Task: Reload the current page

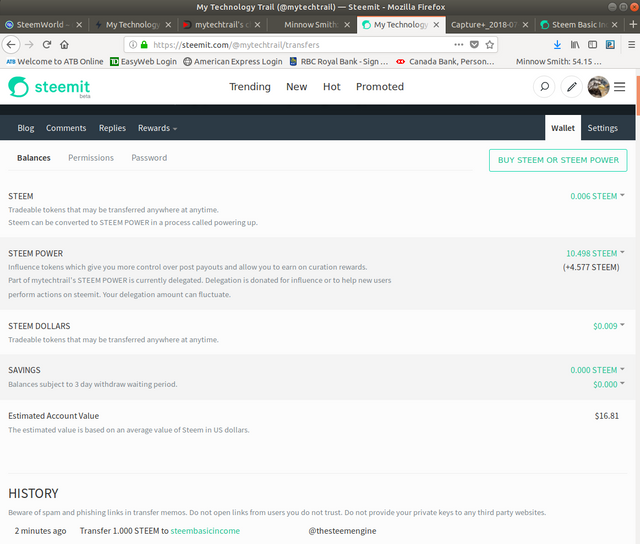Action: [47, 44]
